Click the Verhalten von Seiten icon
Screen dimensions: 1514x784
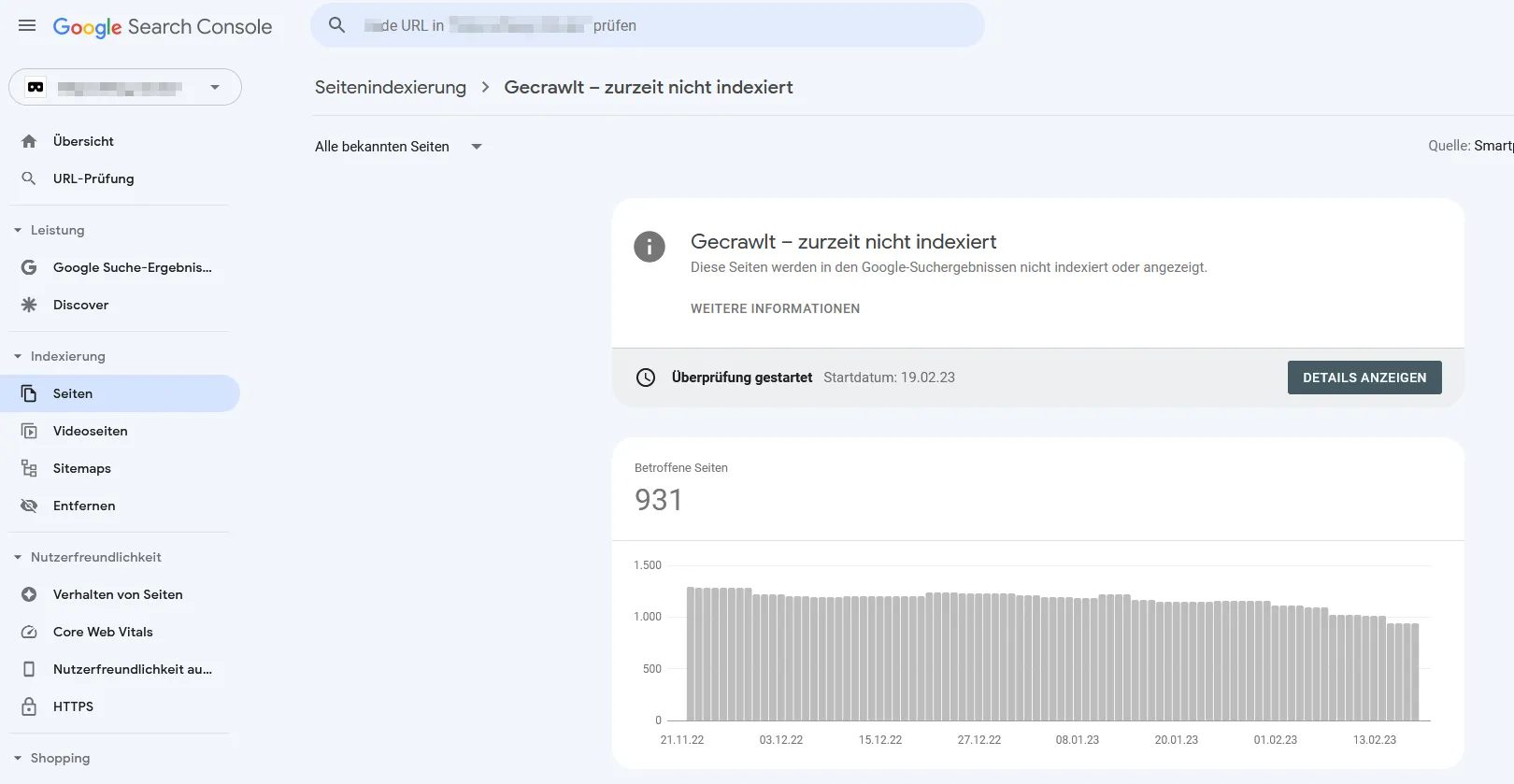pos(29,594)
